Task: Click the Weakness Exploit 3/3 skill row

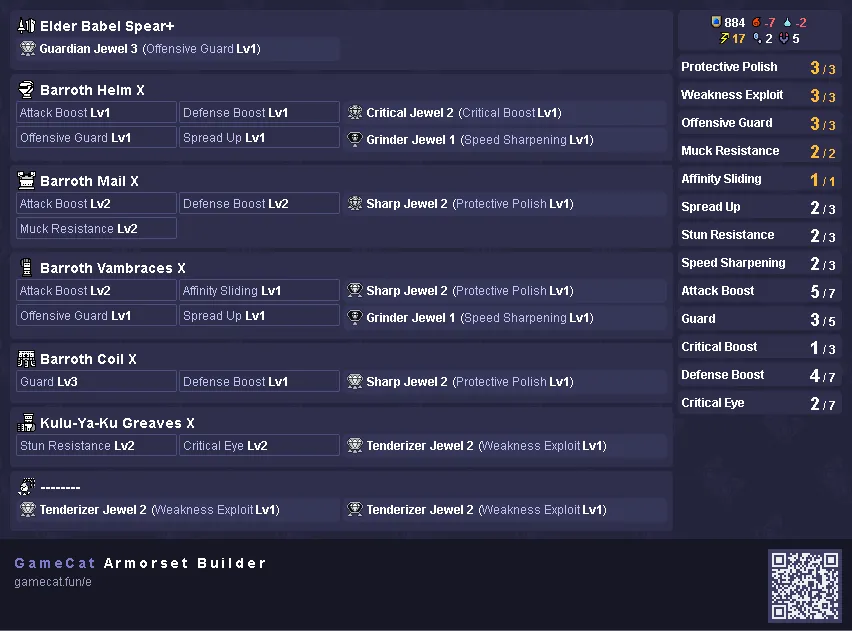Action: [759, 95]
